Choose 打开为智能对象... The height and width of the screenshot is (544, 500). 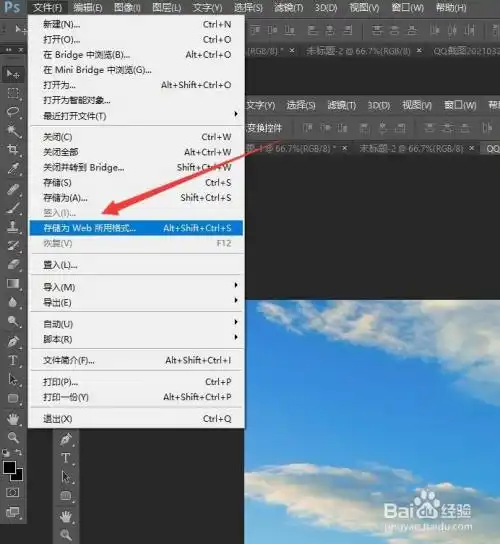[137, 100]
